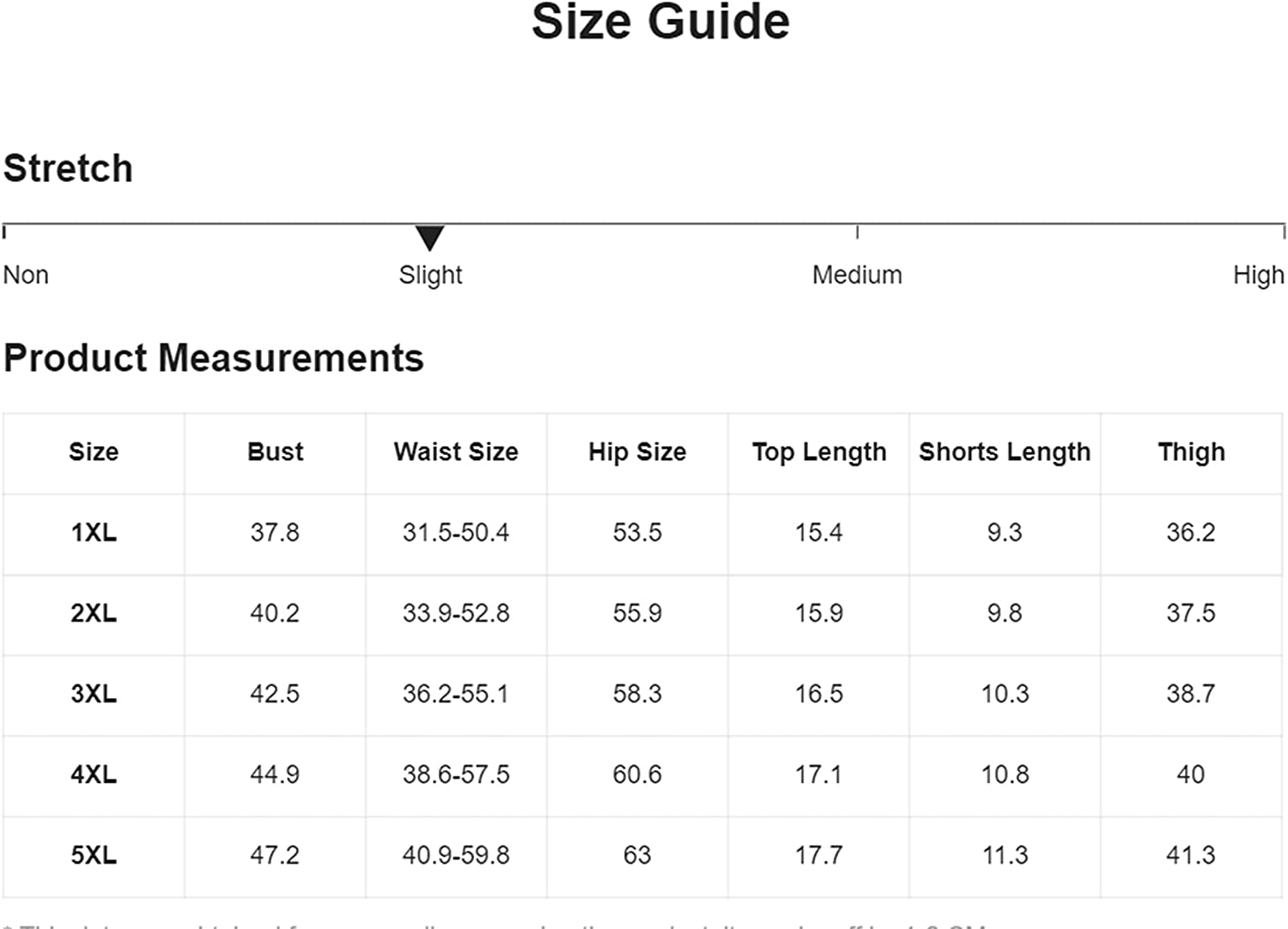Screen dimensions: 1288x929
Task: Click the Shorts Length column header
Action: (x=1005, y=452)
